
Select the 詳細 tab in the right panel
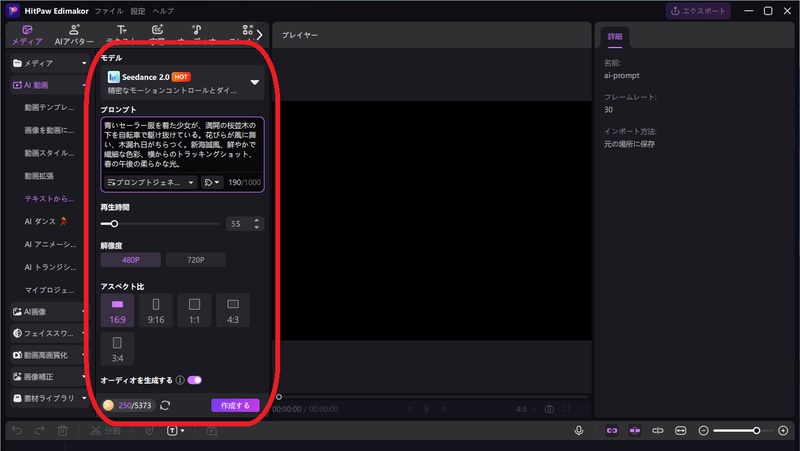click(x=615, y=37)
